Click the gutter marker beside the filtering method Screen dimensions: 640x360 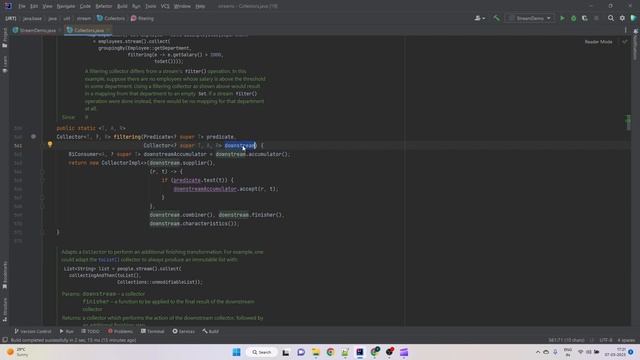pyautogui.click(x=33, y=137)
